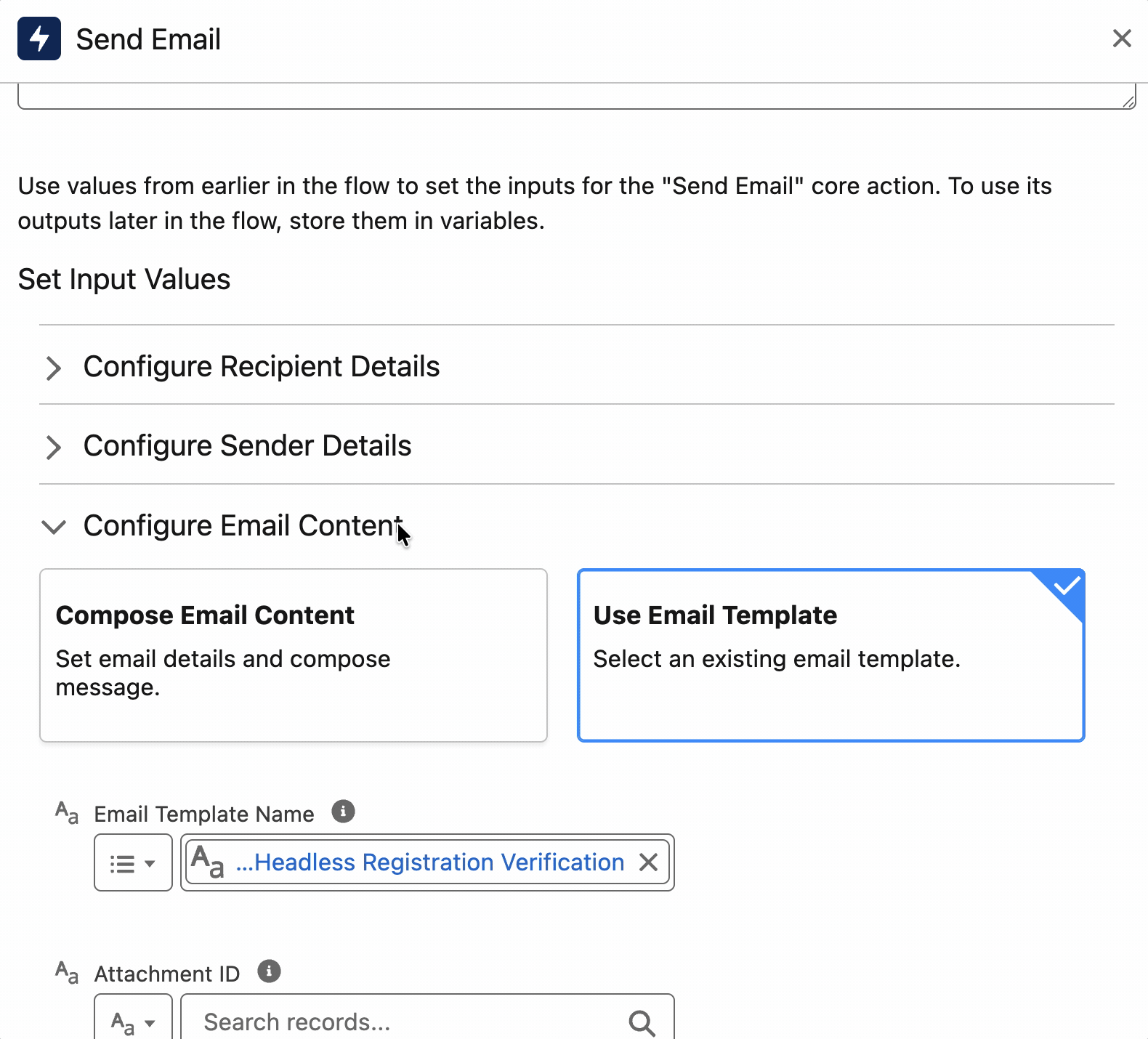
Task: Click the Aa icon left of Email Template Name label
Action: (67, 812)
